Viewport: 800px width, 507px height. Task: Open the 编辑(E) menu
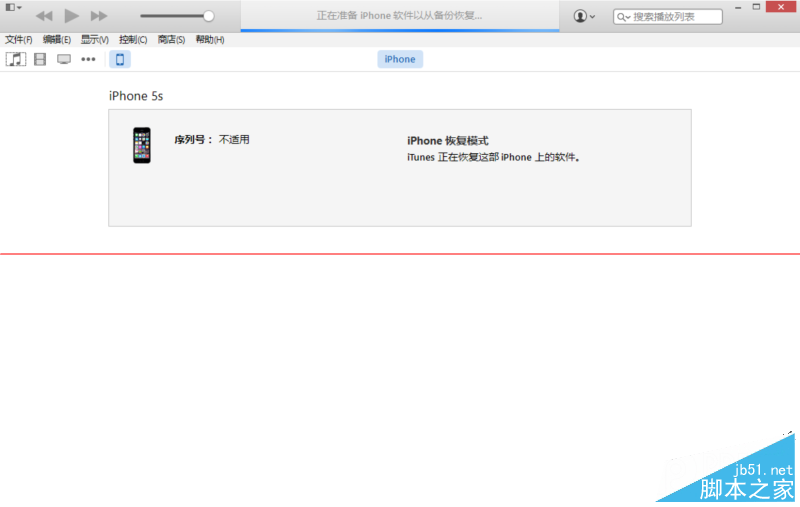[57, 39]
